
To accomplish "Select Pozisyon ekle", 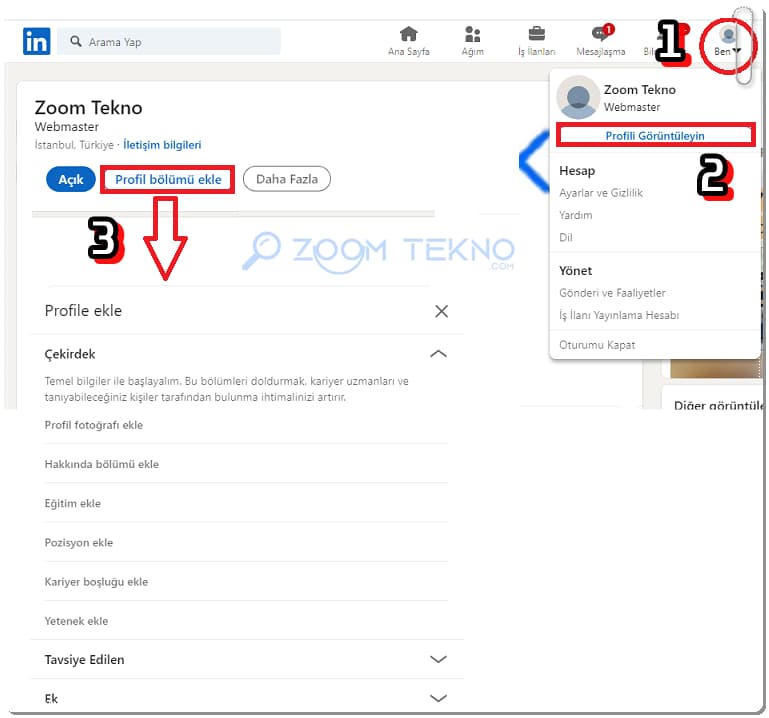I will point(78,542).
